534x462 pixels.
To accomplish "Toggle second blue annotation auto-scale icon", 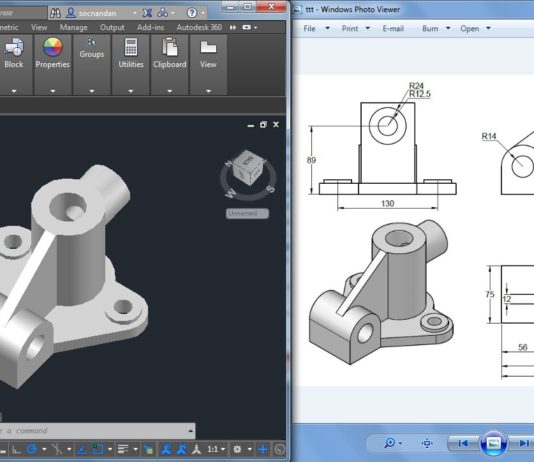I will click(x=182, y=449).
